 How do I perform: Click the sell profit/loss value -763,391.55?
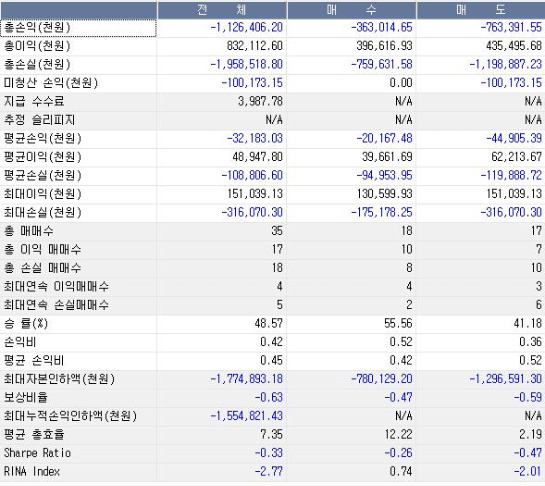pos(511,27)
